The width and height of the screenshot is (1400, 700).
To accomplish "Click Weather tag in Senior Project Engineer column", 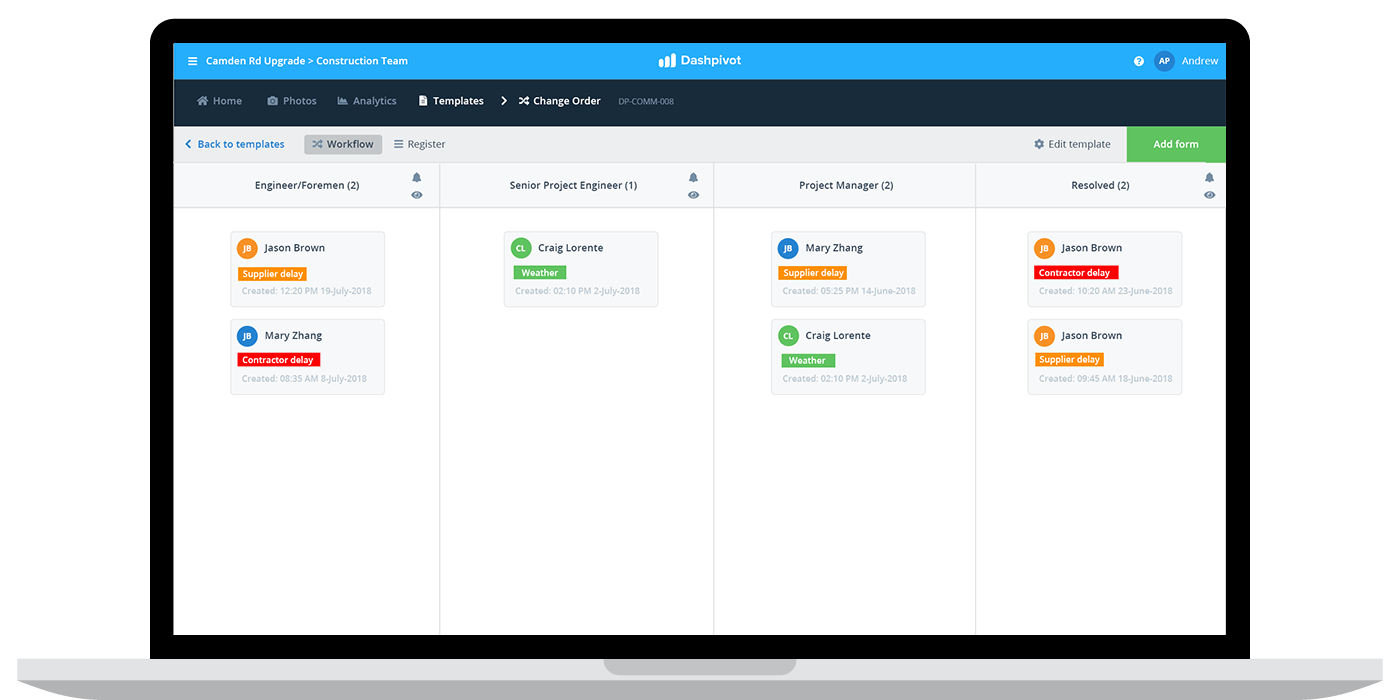I will click(540, 273).
